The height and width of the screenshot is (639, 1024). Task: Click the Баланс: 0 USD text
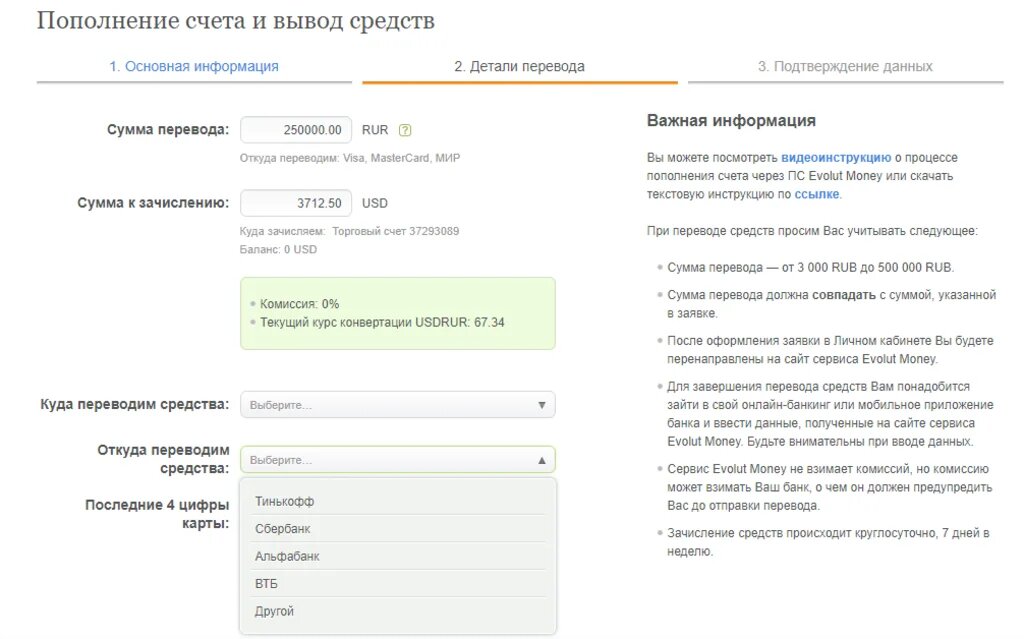tap(278, 250)
